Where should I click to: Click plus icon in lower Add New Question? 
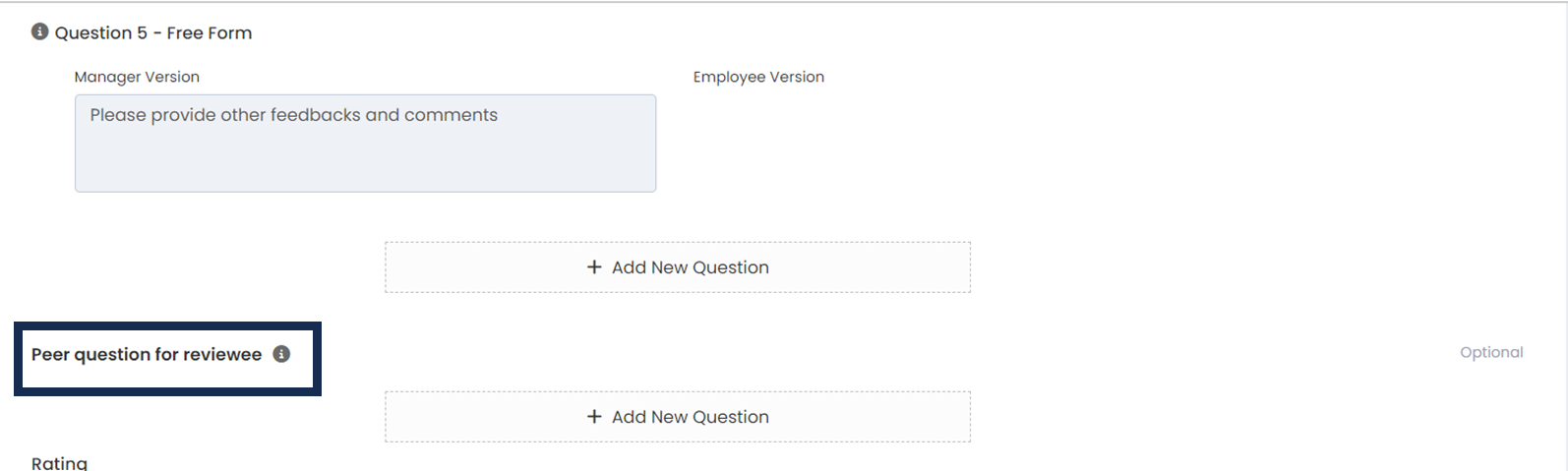tap(594, 417)
